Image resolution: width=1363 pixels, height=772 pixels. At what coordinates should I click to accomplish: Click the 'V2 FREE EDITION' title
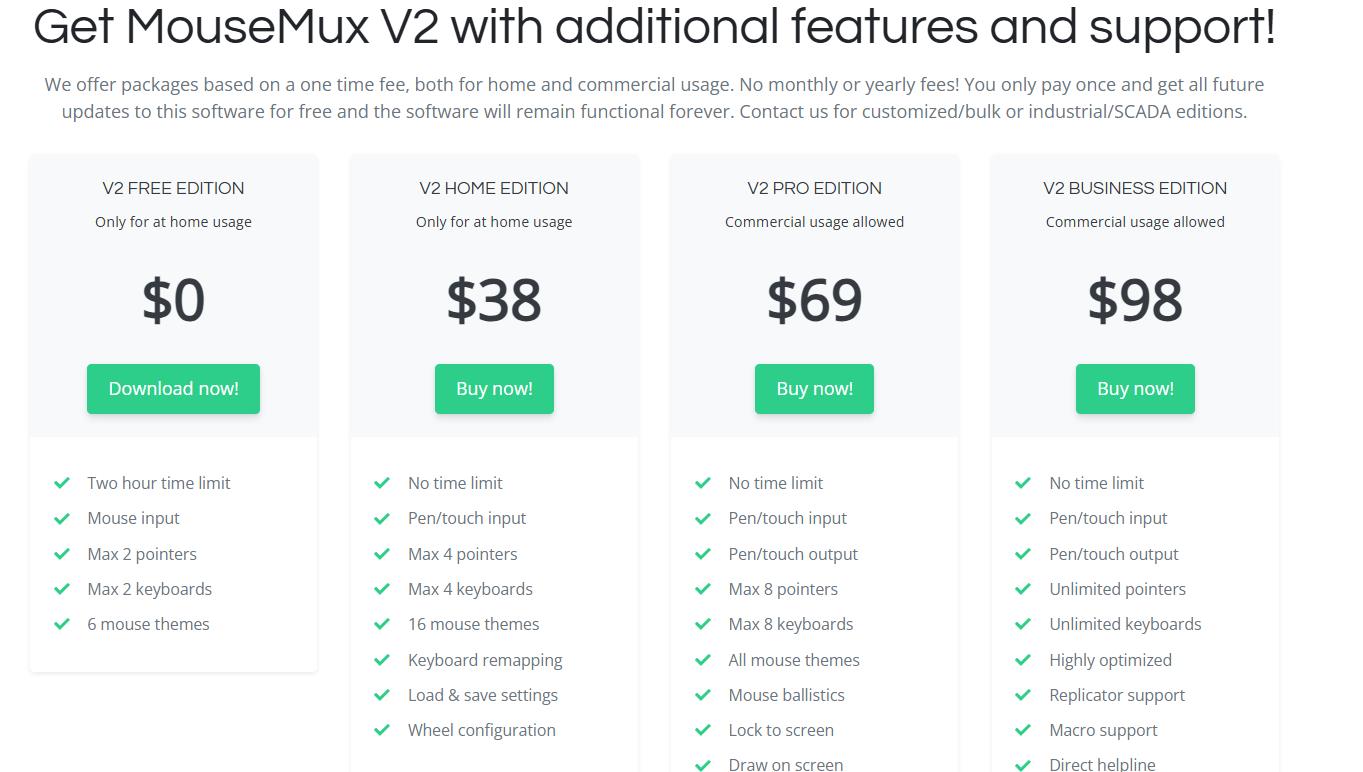pyautogui.click(x=173, y=188)
